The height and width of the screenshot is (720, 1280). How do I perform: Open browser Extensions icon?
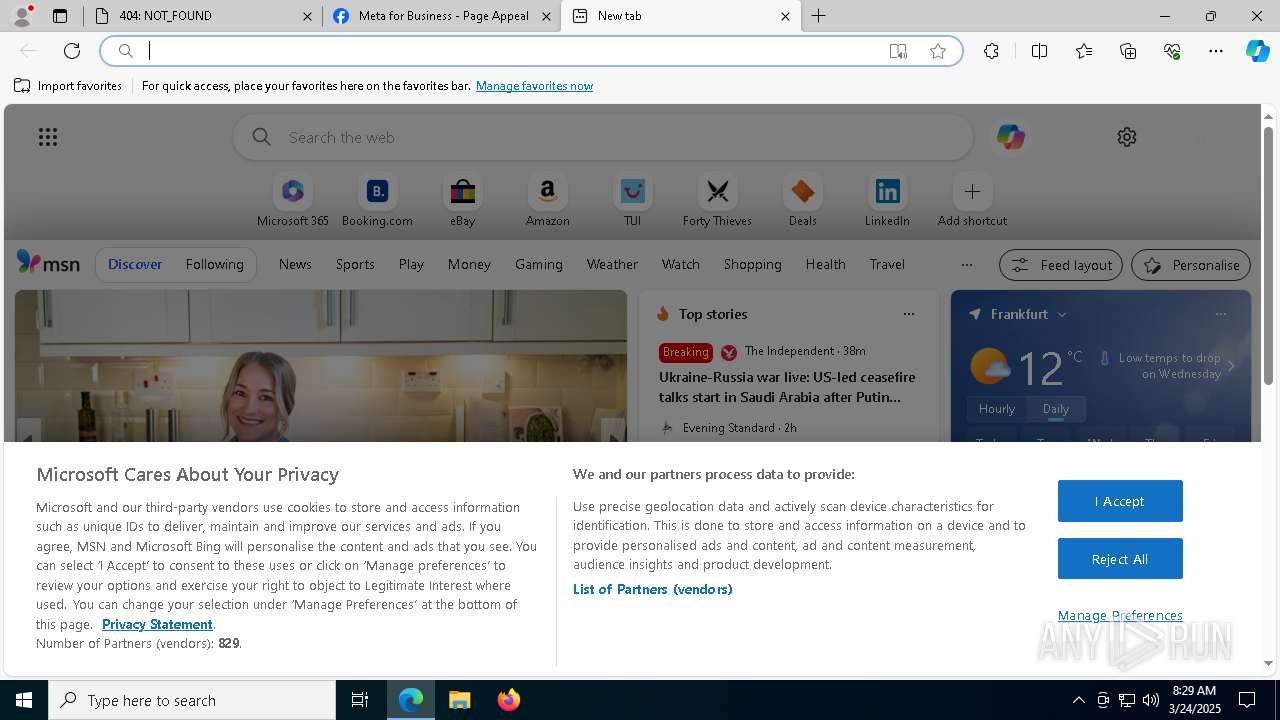pyautogui.click(x=991, y=51)
